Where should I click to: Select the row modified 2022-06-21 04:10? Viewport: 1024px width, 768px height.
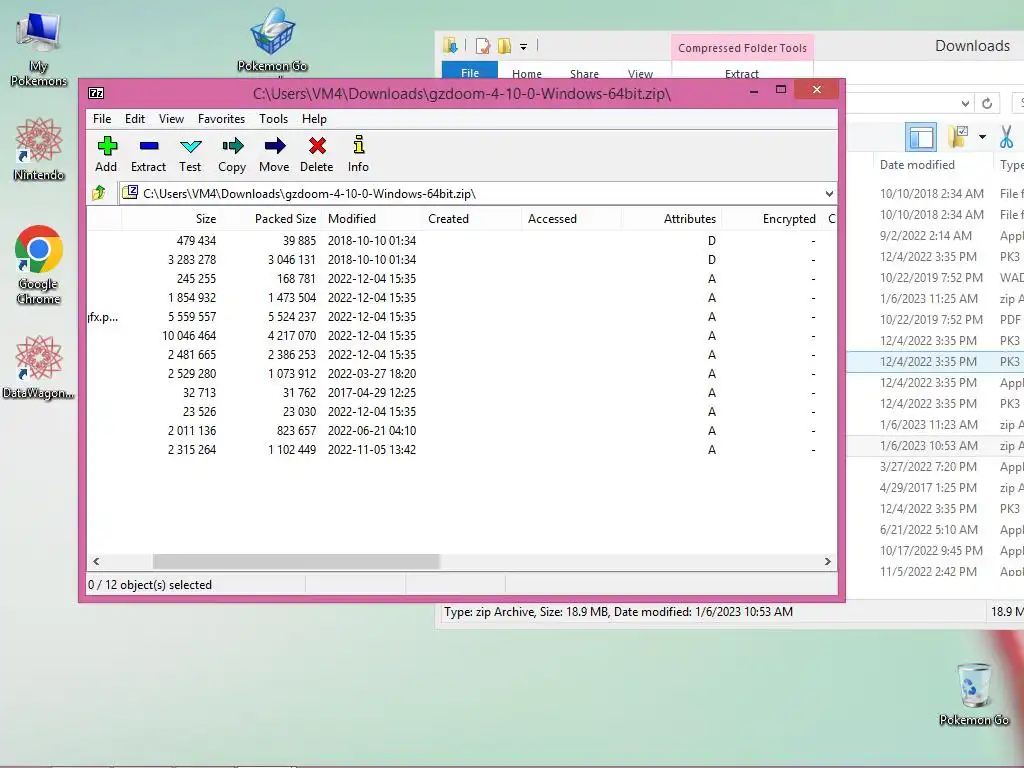[x=462, y=430]
